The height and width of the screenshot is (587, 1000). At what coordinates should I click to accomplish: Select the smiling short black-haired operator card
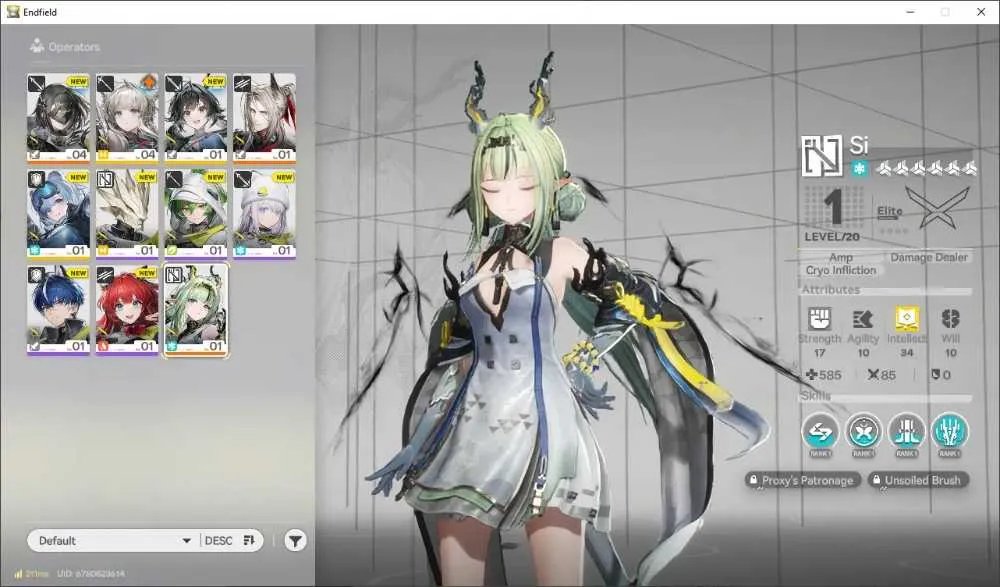point(196,118)
